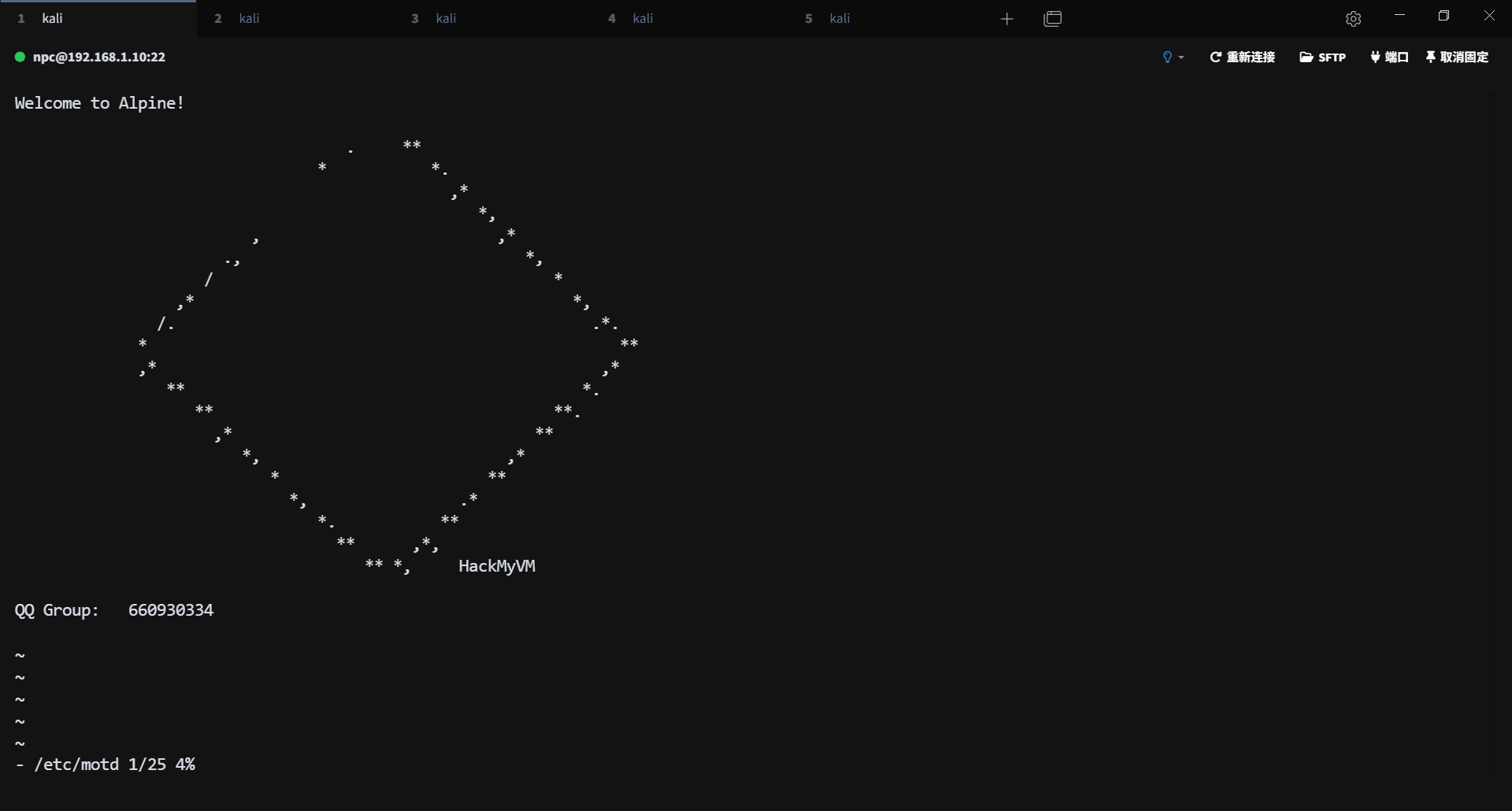Add a new tab with plus icon
The height and width of the screenshot is (811, 1512).
[x=1006, y=19]
